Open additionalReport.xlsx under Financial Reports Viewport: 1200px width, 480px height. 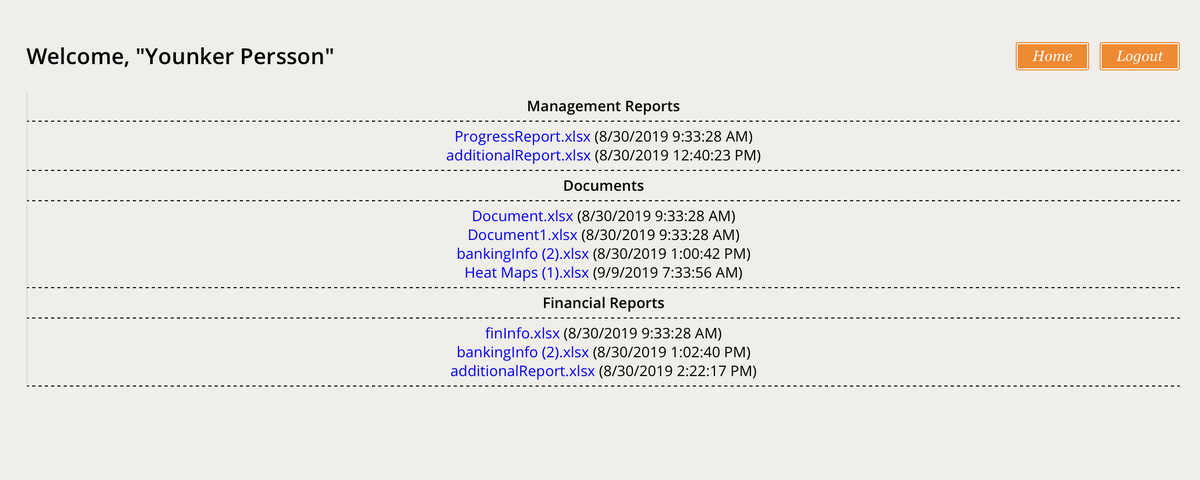click(x=522, y=371)
